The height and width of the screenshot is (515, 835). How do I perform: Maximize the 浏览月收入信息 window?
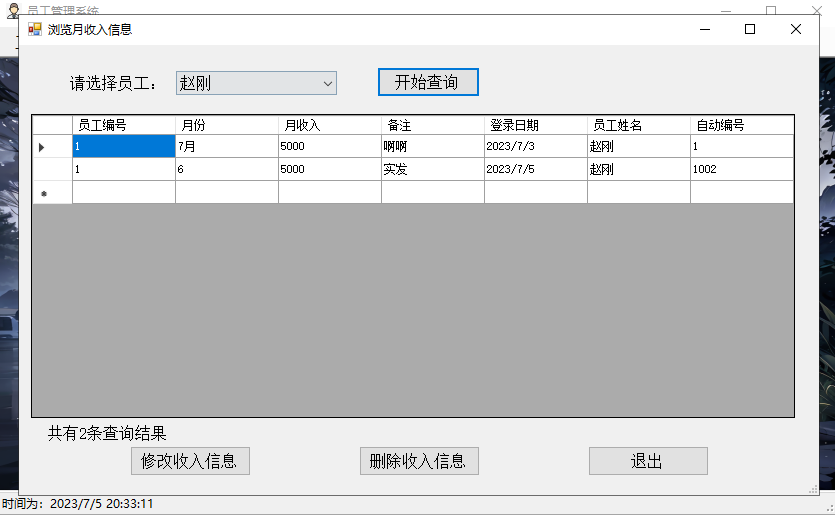[750, 30]
